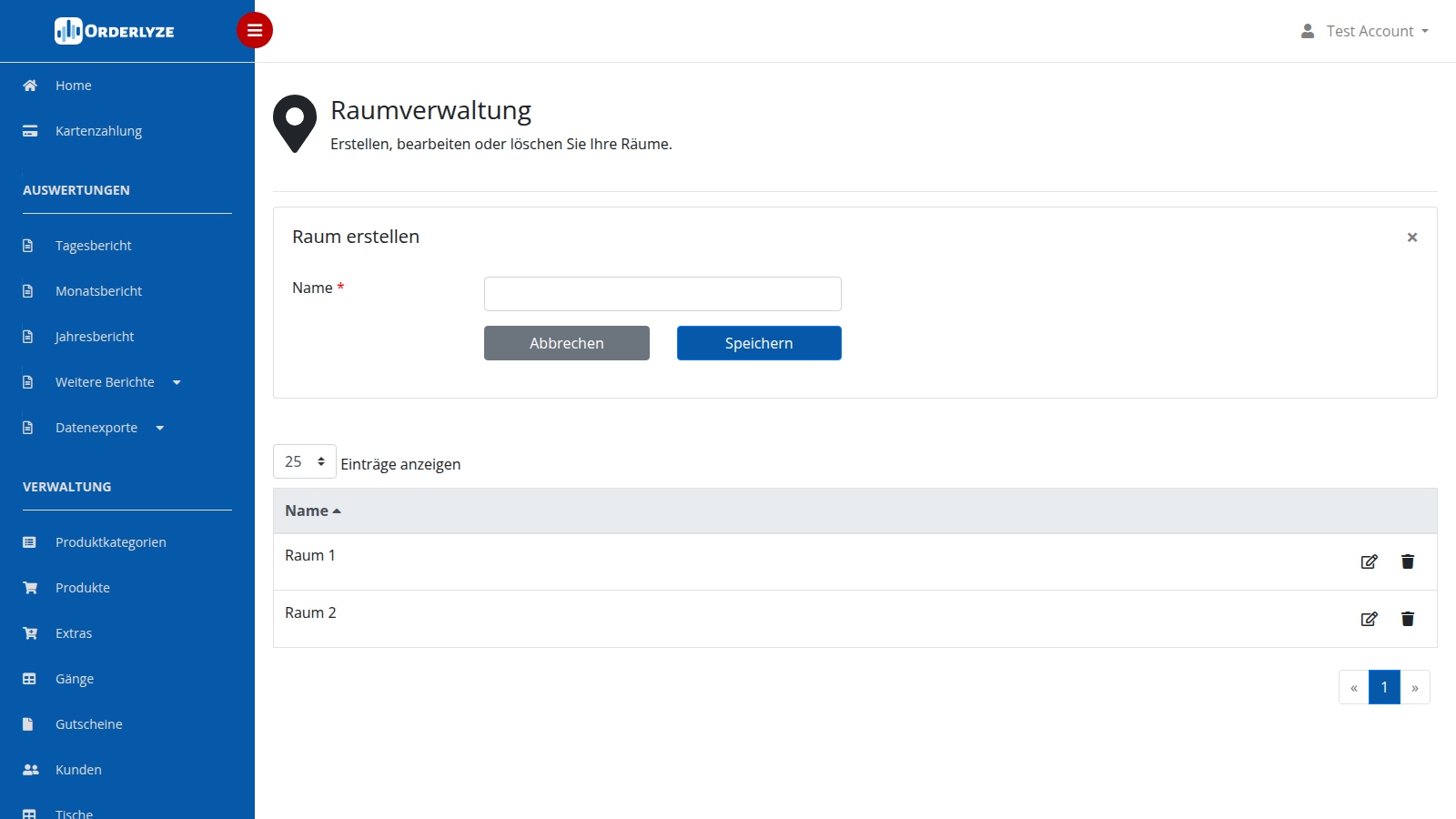The width and height of the screenshot is (1456, 819).
Task: Click the Tagesbericht document icon
Action: (28, 246)
